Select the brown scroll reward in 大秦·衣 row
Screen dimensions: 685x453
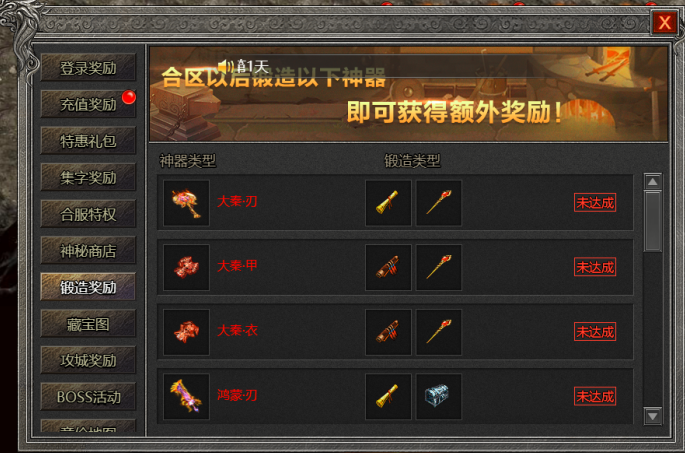click(388, 332)
